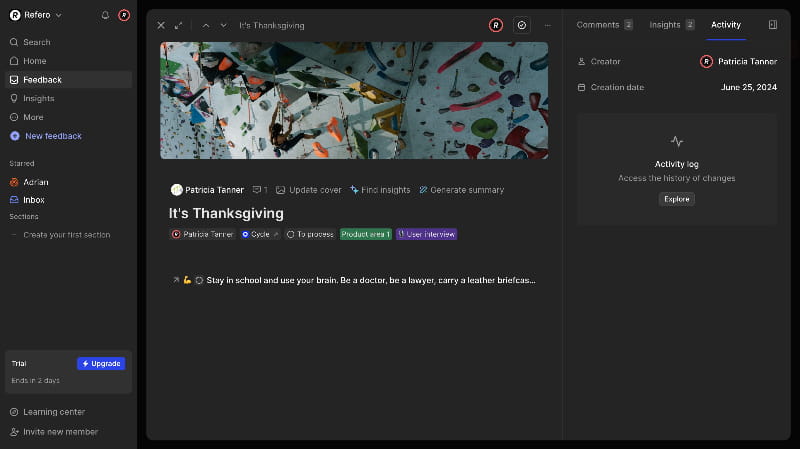Click the Product area 1 tag
Image resolution: width=800 pixels, height=449 pixels.
[365, 234]
